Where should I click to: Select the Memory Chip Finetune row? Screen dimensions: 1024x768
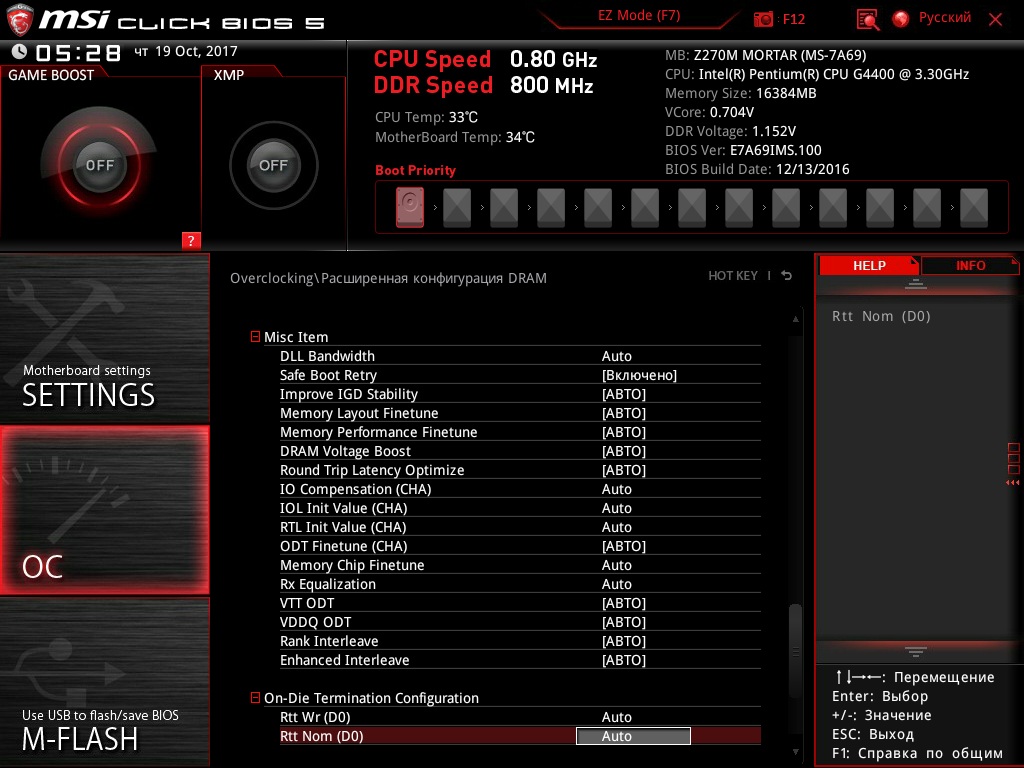pyautogui.click(x=520, y=565)
